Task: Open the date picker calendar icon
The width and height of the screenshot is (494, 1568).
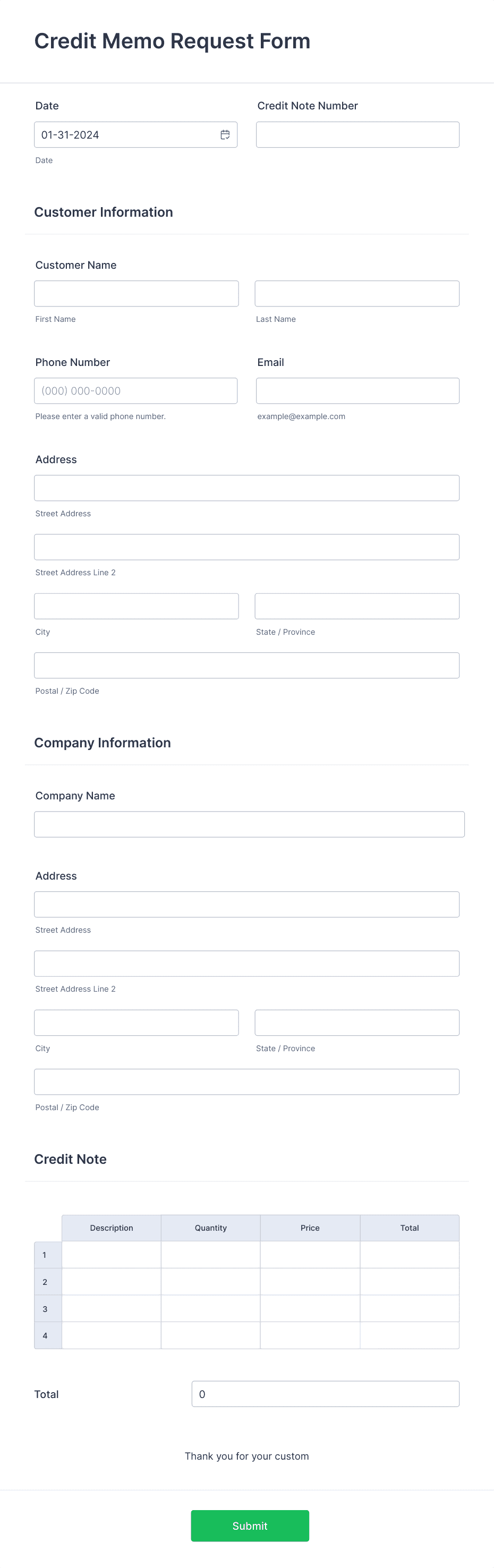Action: tap(225, 134)
